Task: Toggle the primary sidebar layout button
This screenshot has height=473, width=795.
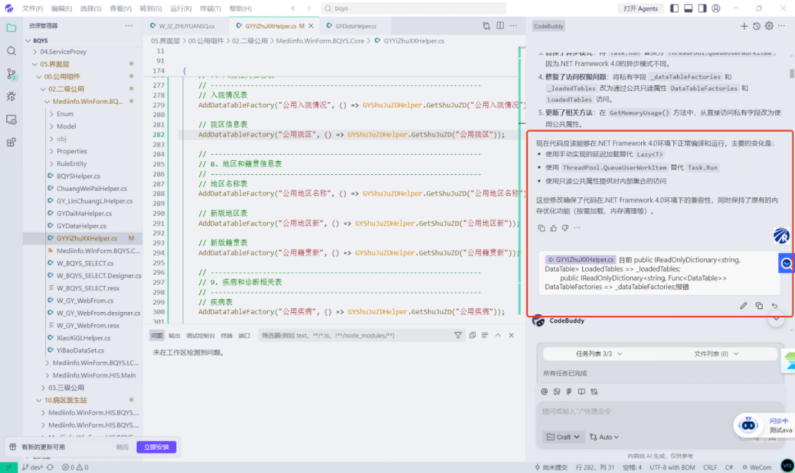Action: click(674, 8)
